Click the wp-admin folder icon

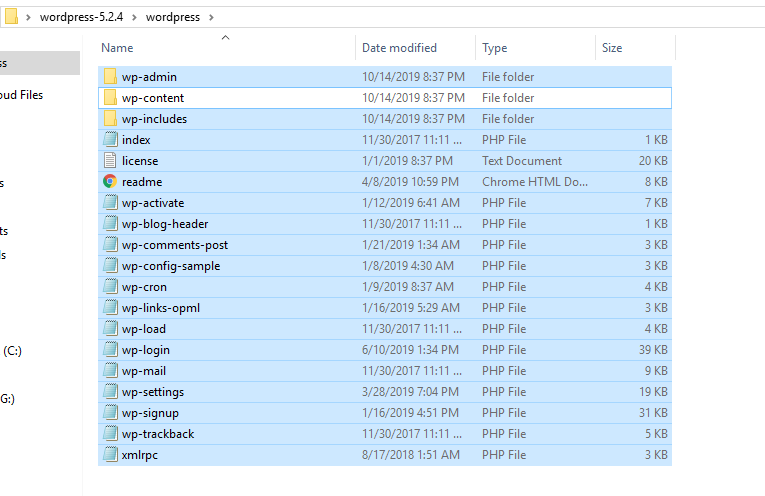[x=110, y=77]
